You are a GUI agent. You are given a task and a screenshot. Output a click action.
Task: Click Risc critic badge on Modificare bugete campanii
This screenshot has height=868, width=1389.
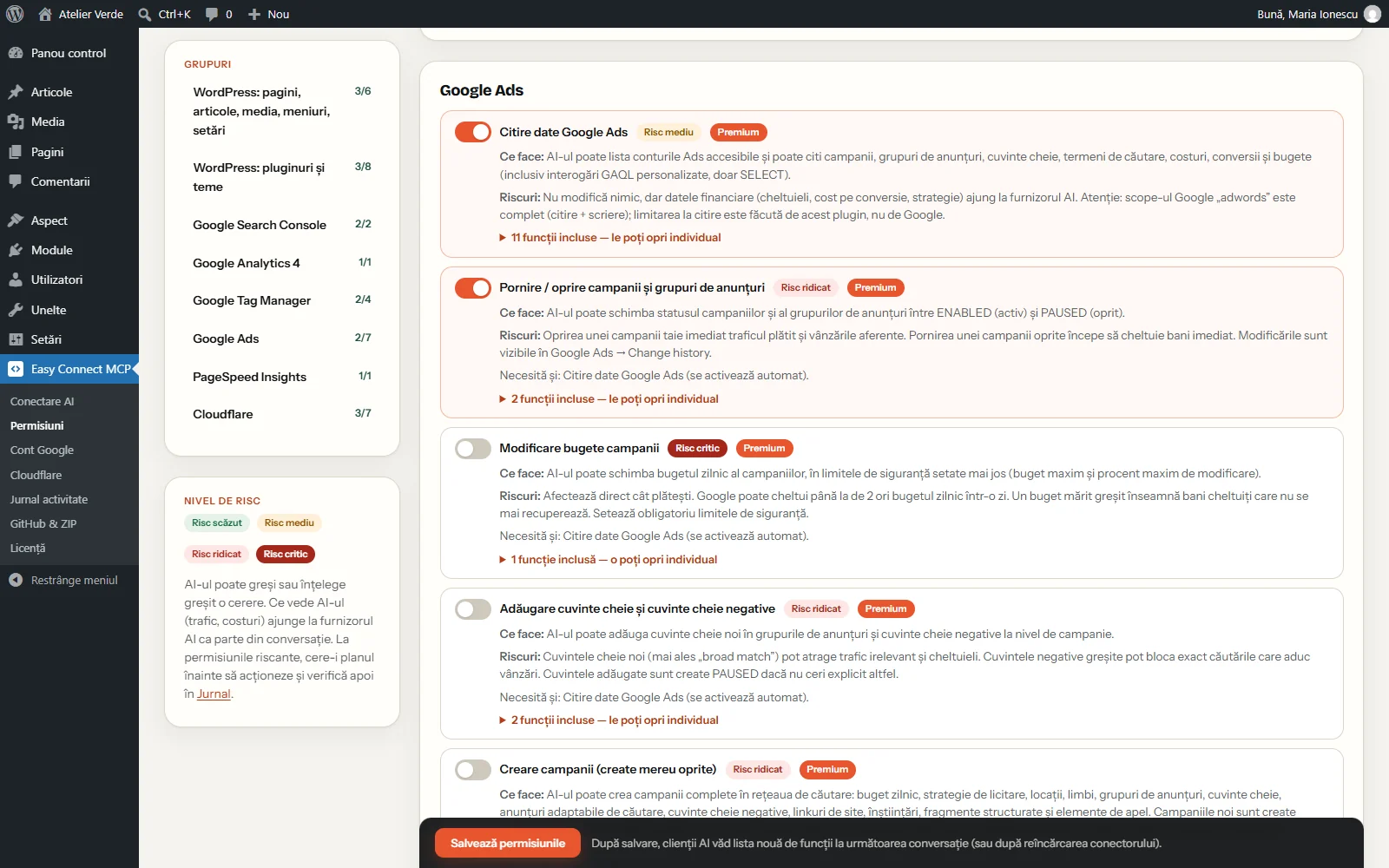pyautogui.click(x=698, y=449)
